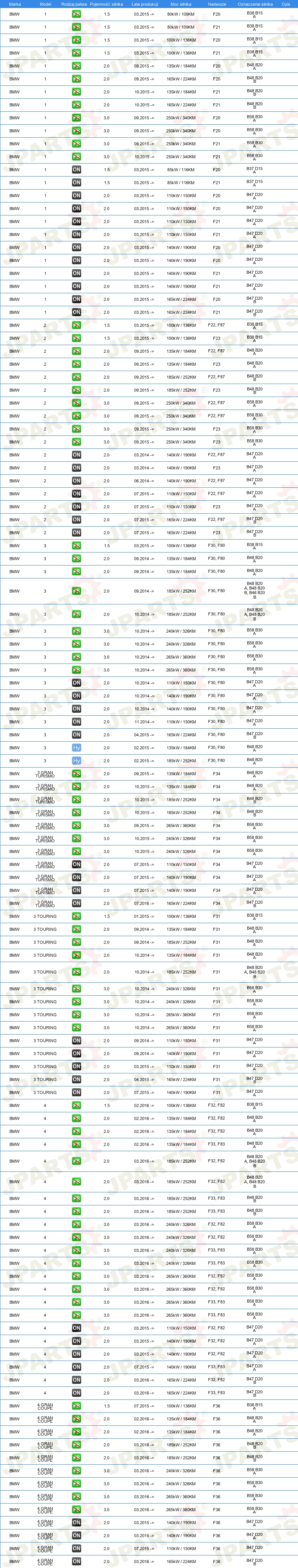
Task: Click petrol icon in 80kW / 109KM F21 row
Action: (x=76, y=27)
